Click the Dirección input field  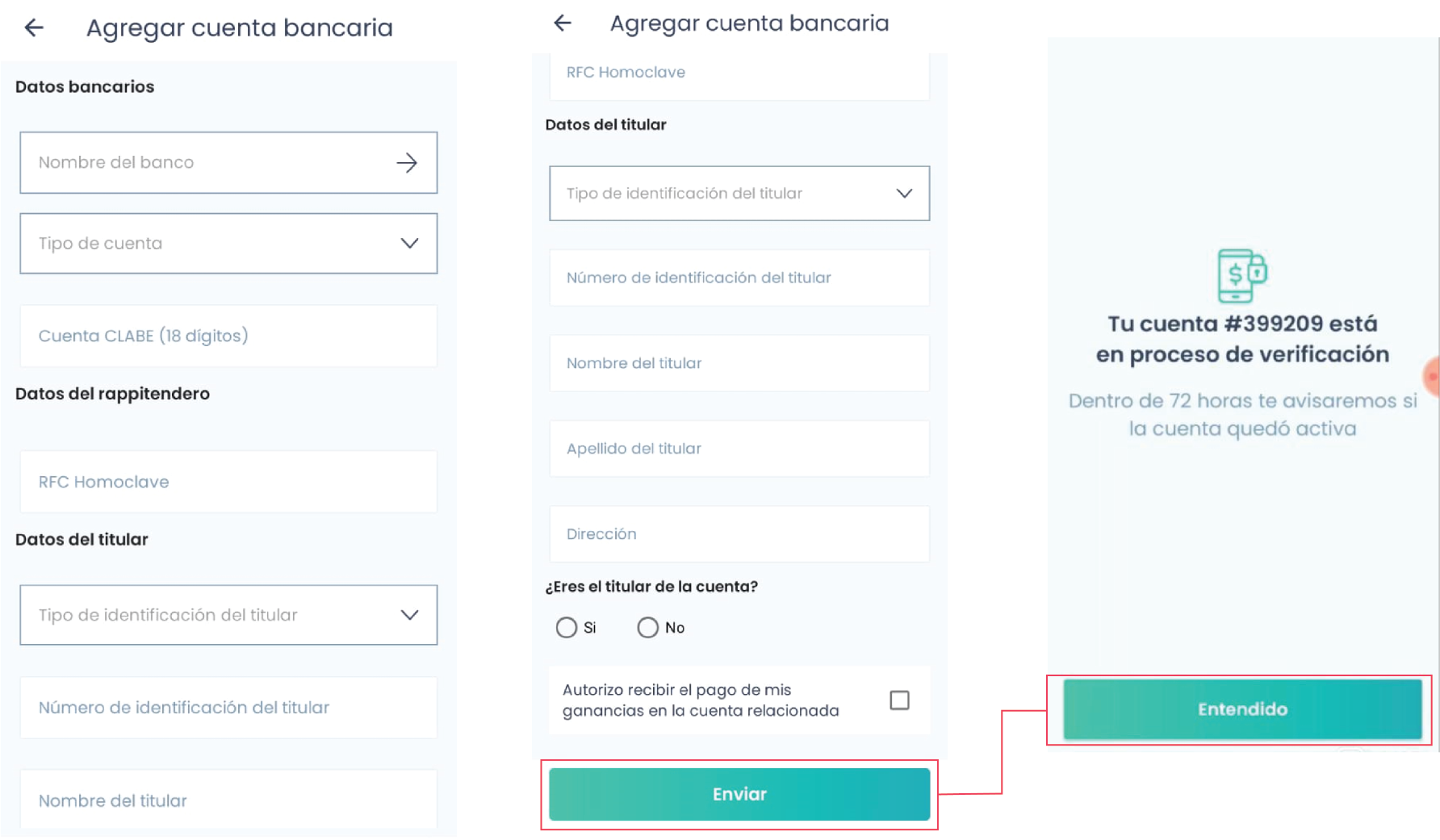pos(739,533)
